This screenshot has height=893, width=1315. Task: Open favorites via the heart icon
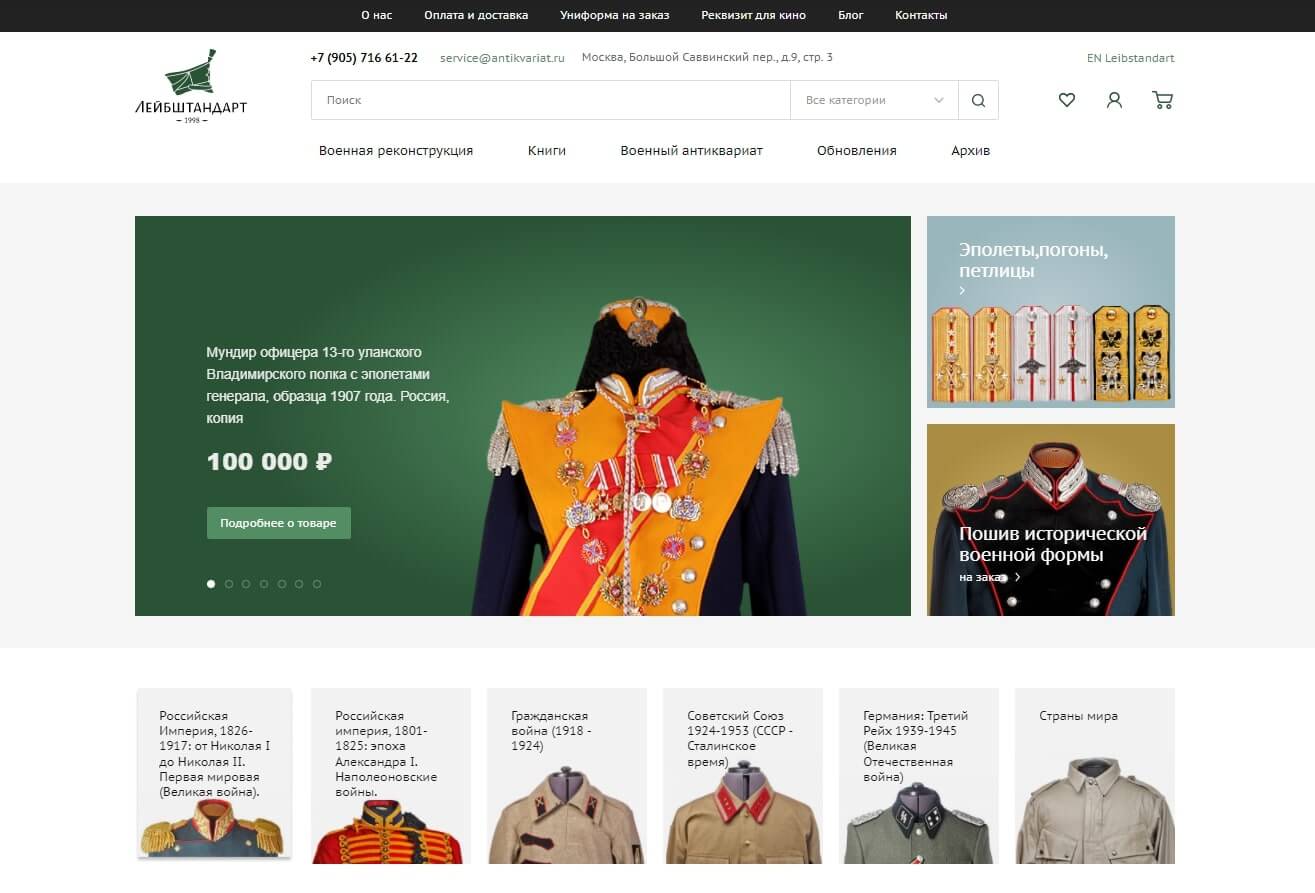tap(1067, 100)
